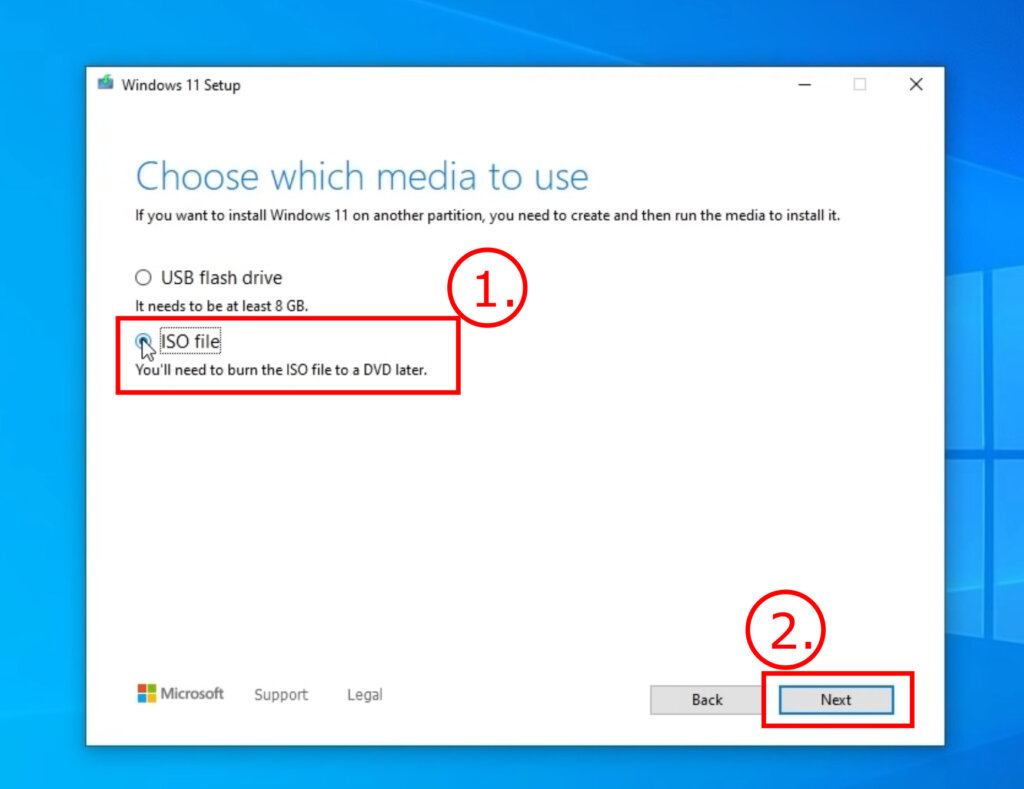
Task: Close the Windows 11 Setup window
Action: (x=916, y=84)
